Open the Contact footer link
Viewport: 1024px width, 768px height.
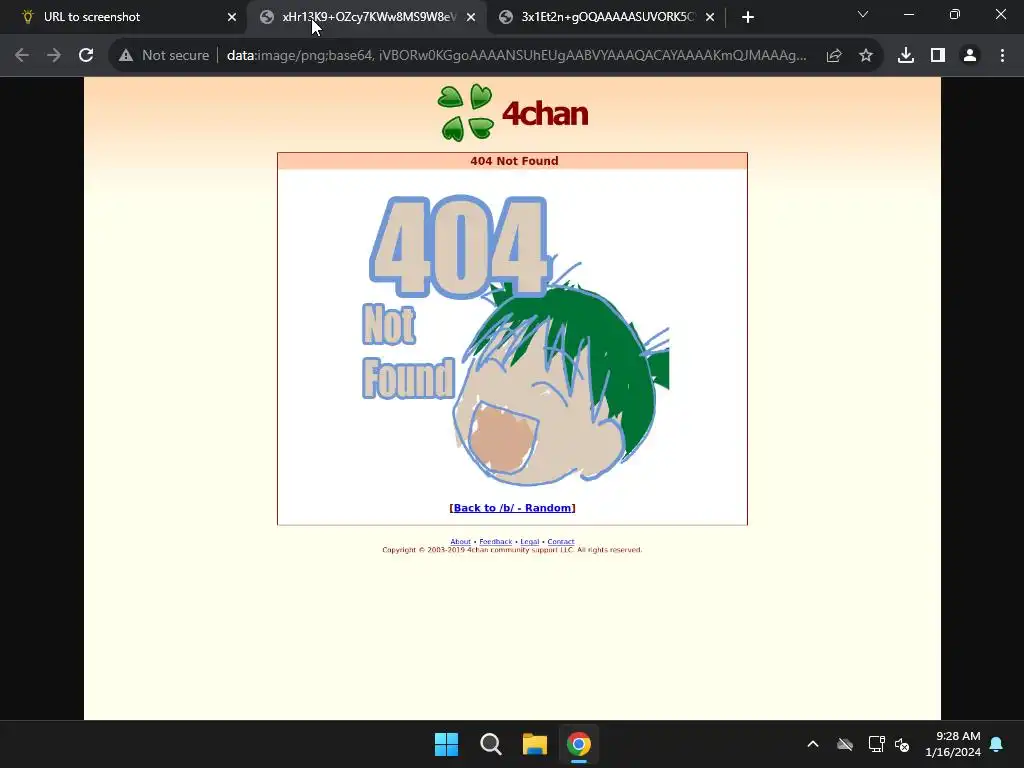pyautogui.click(x=561, y=541)
